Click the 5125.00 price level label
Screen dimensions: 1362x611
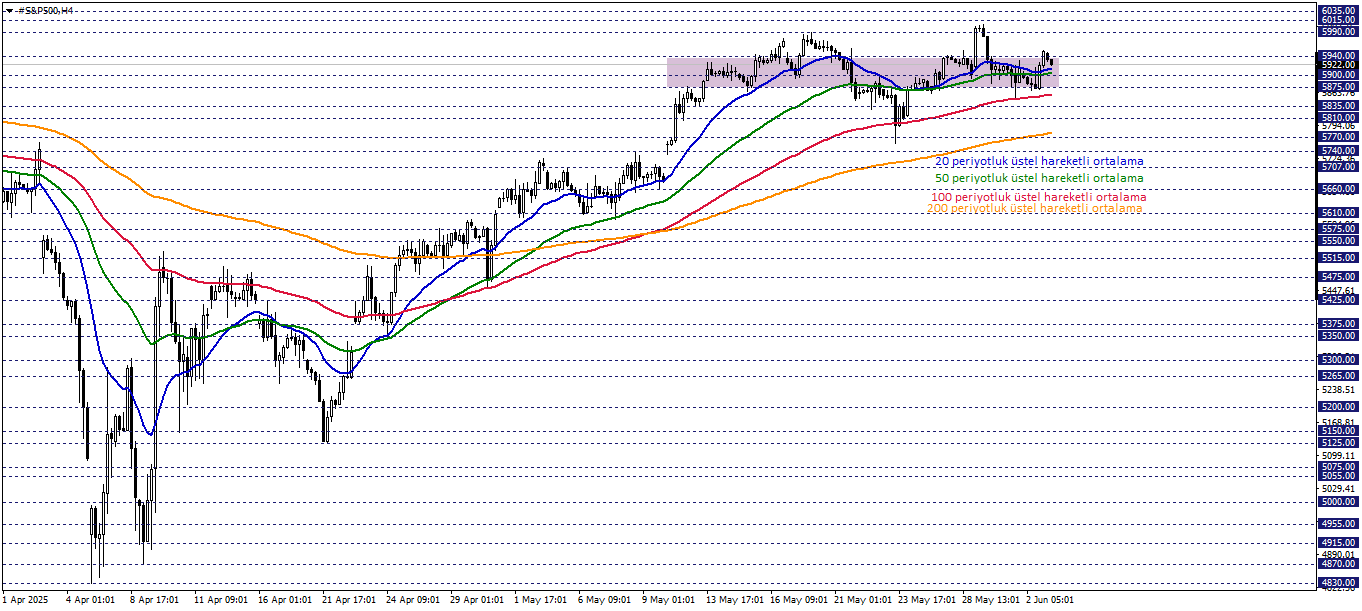point(1338,442)
